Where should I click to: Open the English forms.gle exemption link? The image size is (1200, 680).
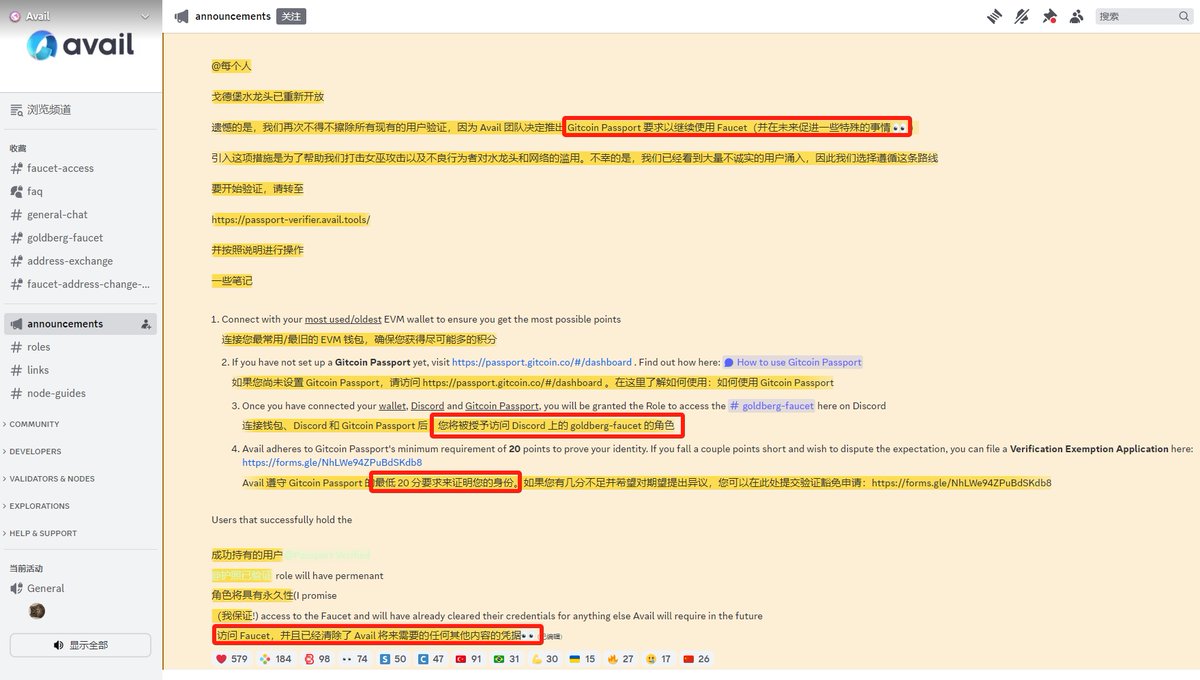(x=332, y=463)
